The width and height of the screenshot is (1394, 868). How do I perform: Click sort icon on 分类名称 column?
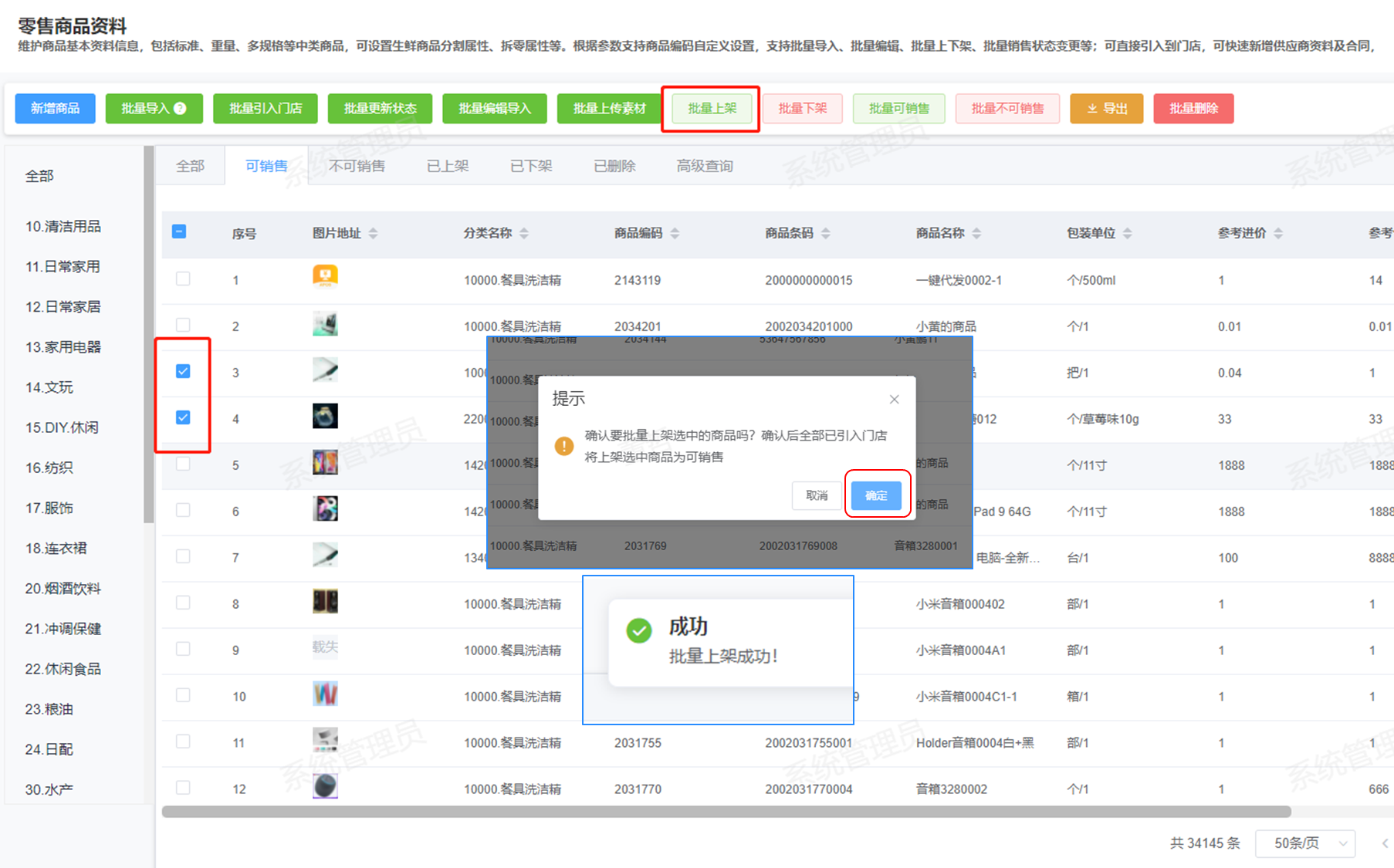tap(524, 233)
